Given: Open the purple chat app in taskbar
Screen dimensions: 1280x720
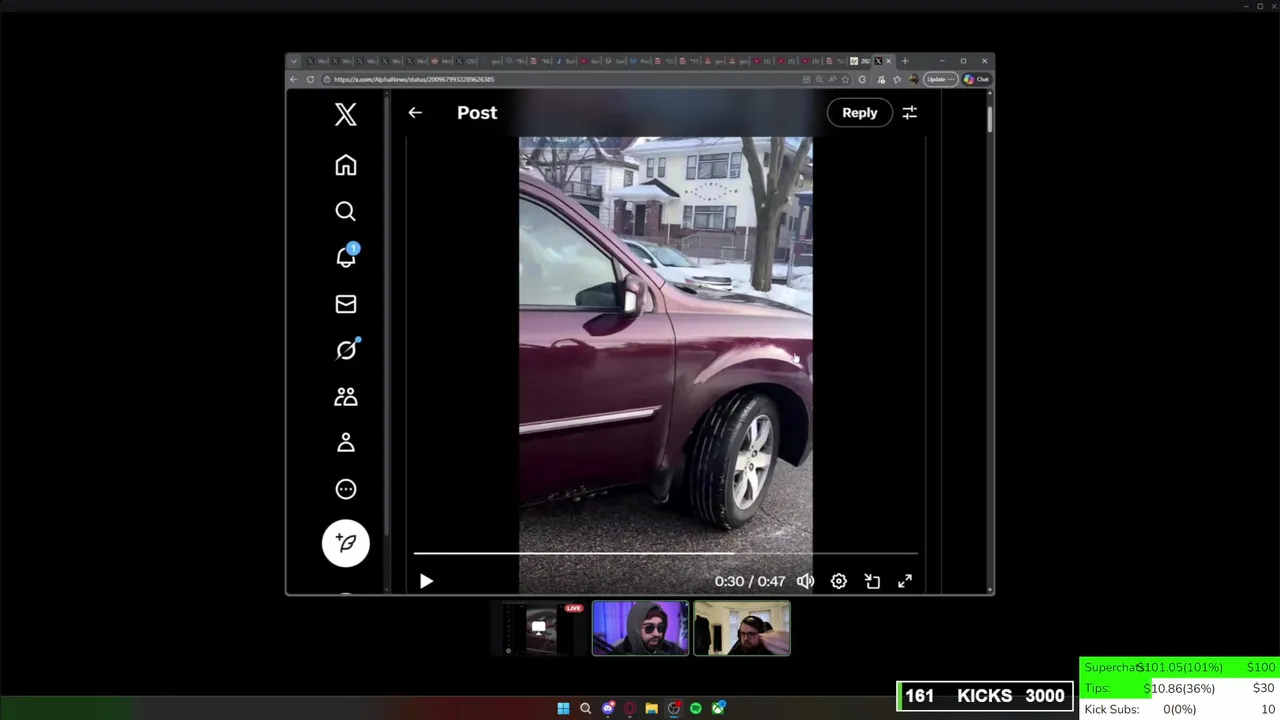Looking at the screenshot, I should (x=607, y=708).
